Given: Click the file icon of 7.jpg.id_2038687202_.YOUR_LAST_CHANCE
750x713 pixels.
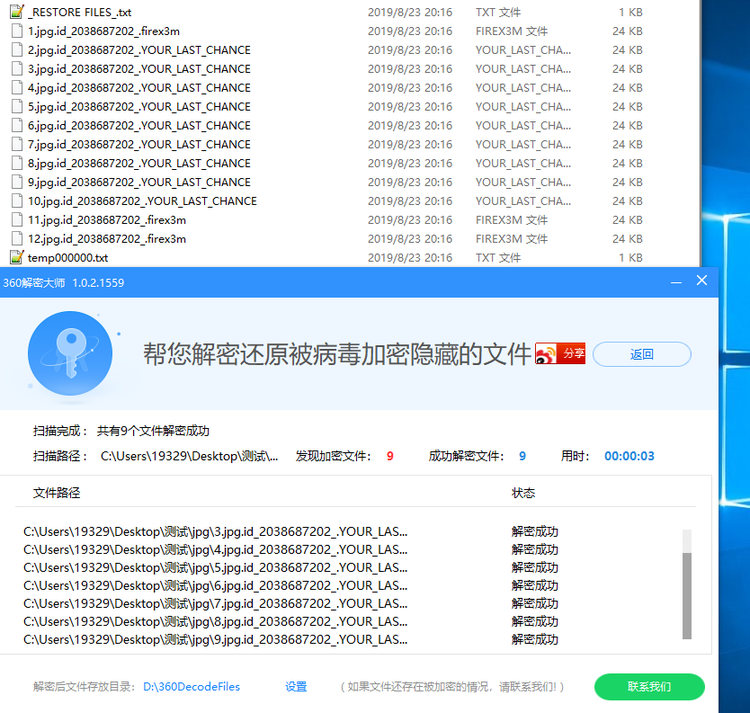Looking at the screenshot, I should tap(17, 144).
